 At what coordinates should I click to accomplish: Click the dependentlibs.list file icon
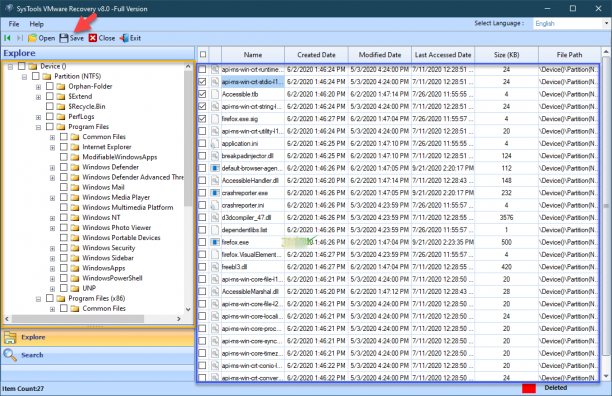215,230
